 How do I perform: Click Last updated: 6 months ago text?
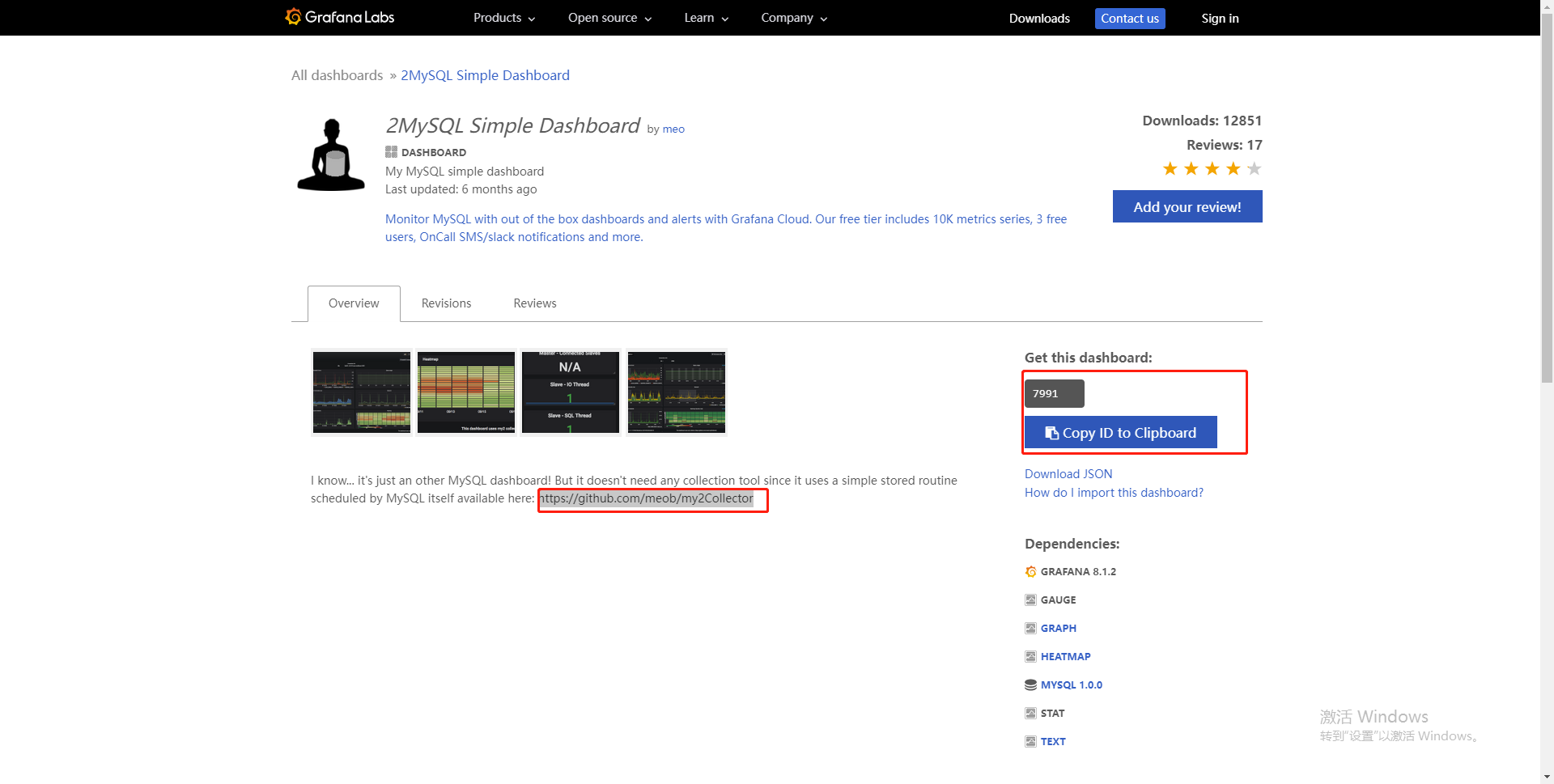[x=461, y=189]
